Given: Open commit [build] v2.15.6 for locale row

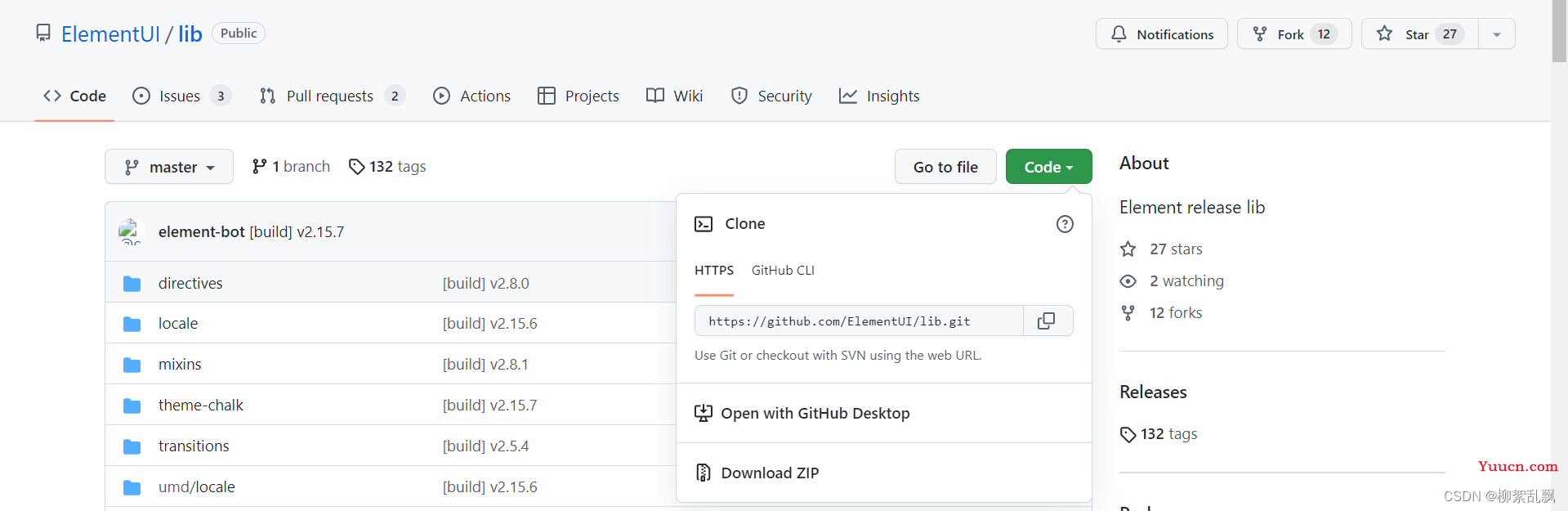Looking at the screenshot, I should pos(490,323).
